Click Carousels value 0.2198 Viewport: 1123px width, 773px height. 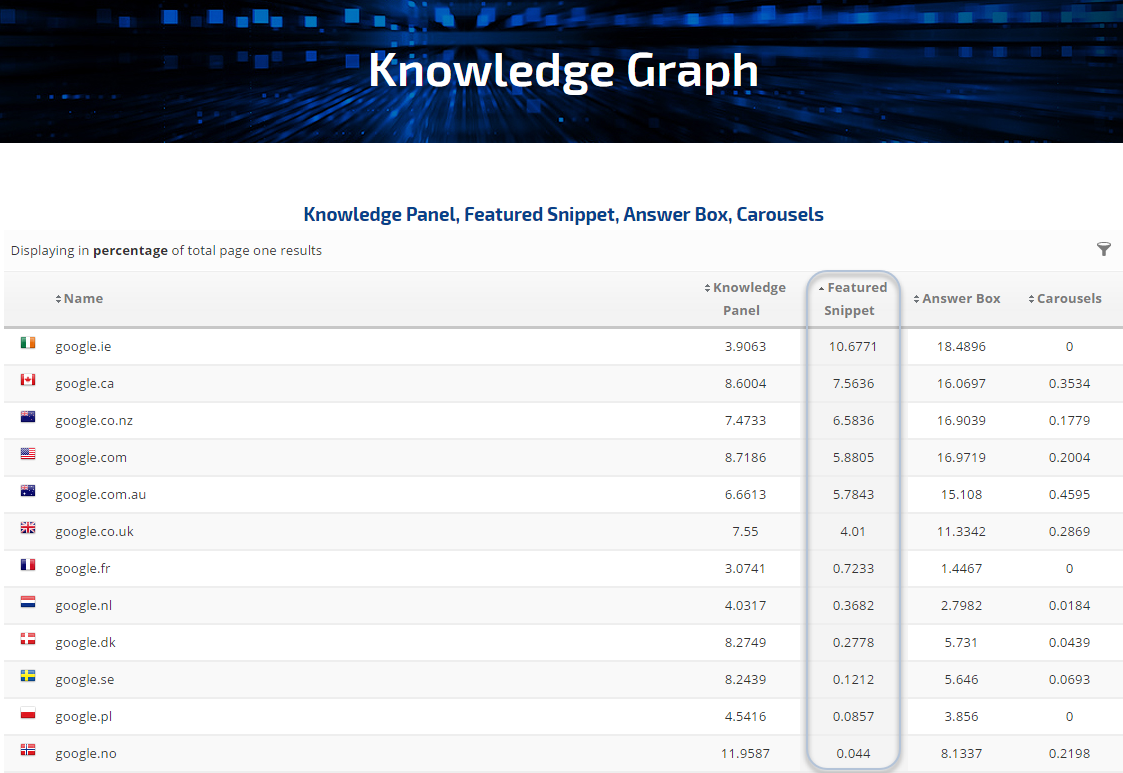point(1069,754)
